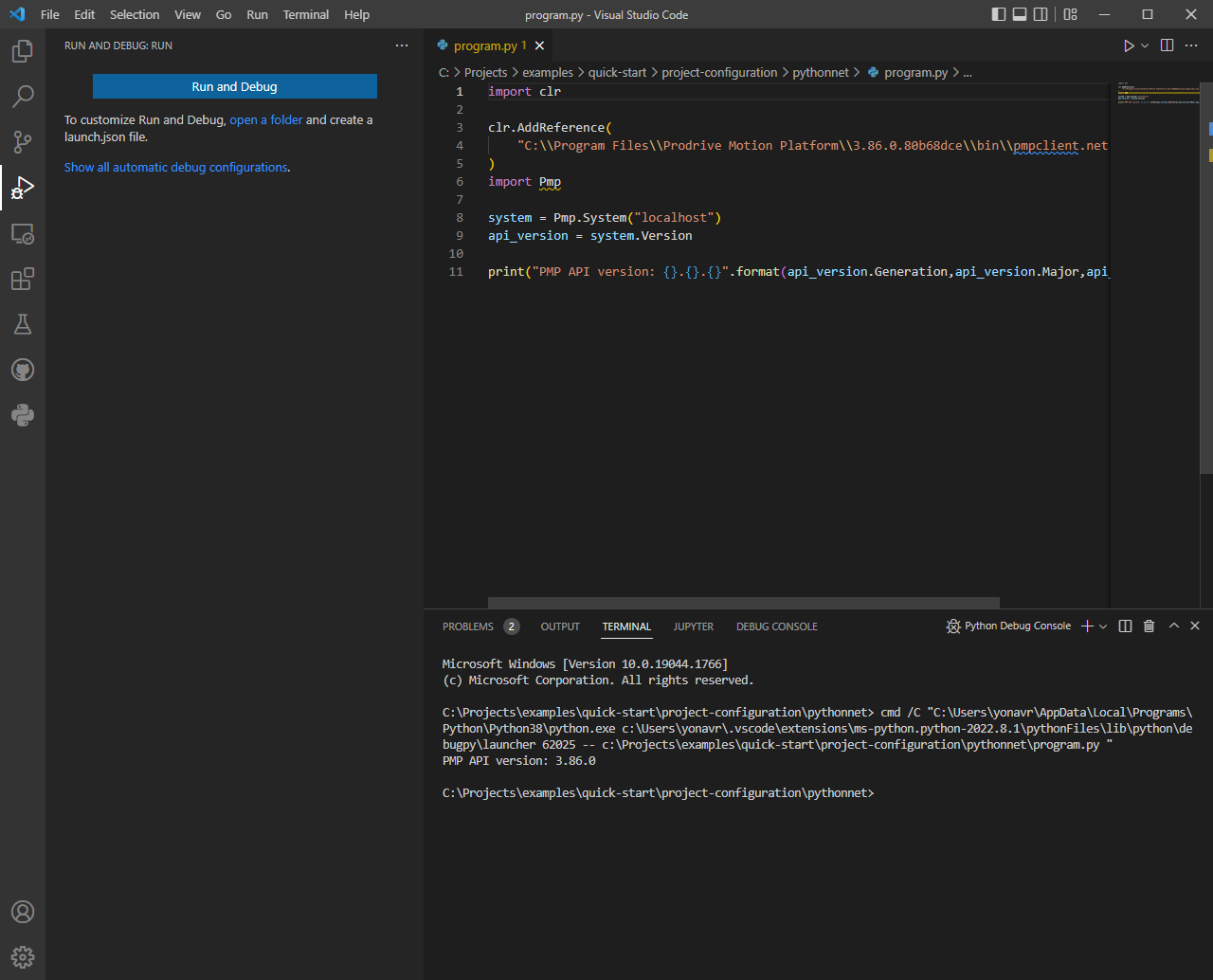Screen dimensions: 1213x980
Task: Expand the examples breadcrumb segment
Action: click(548, 73)
